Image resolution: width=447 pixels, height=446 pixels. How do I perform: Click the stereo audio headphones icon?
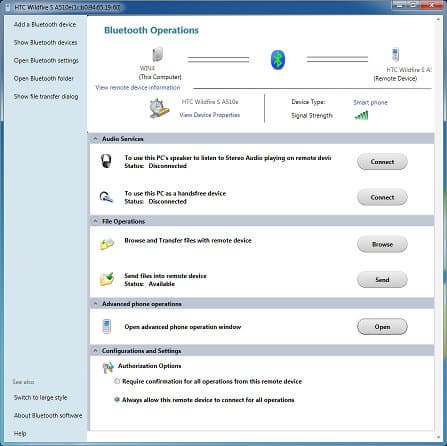[106, 161]
